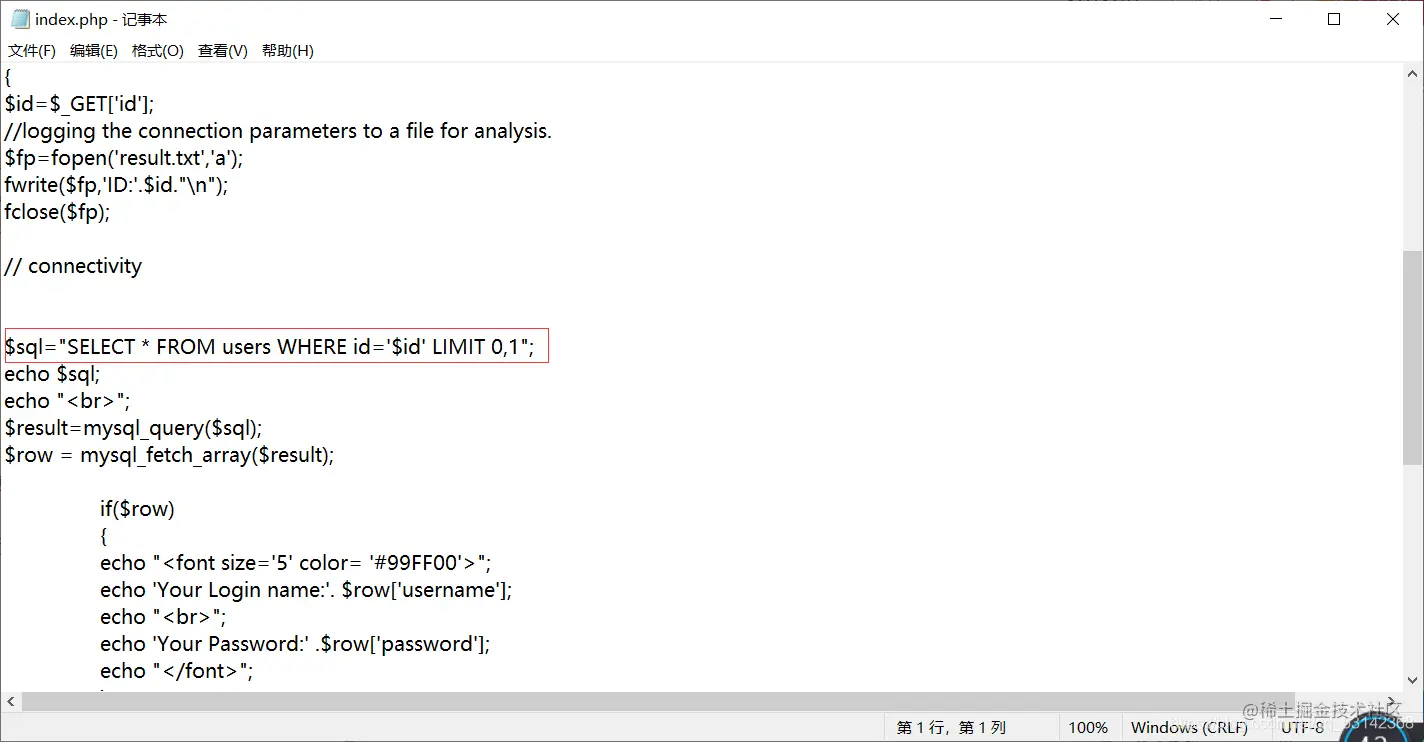Open the 编辑(E) menu
1424x742 pixels.
(x=94, y=51)
